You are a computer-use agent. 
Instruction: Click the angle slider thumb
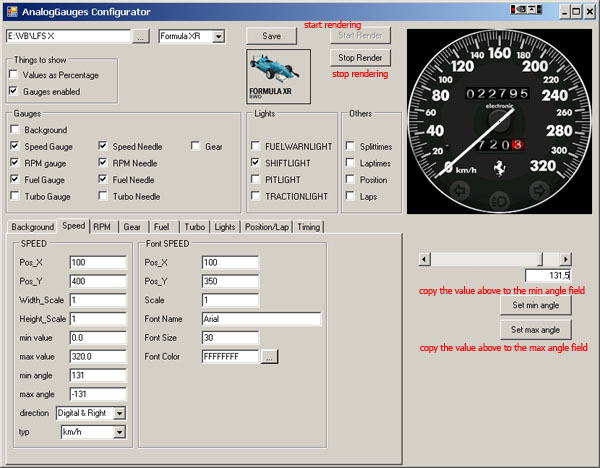(542, 259)
